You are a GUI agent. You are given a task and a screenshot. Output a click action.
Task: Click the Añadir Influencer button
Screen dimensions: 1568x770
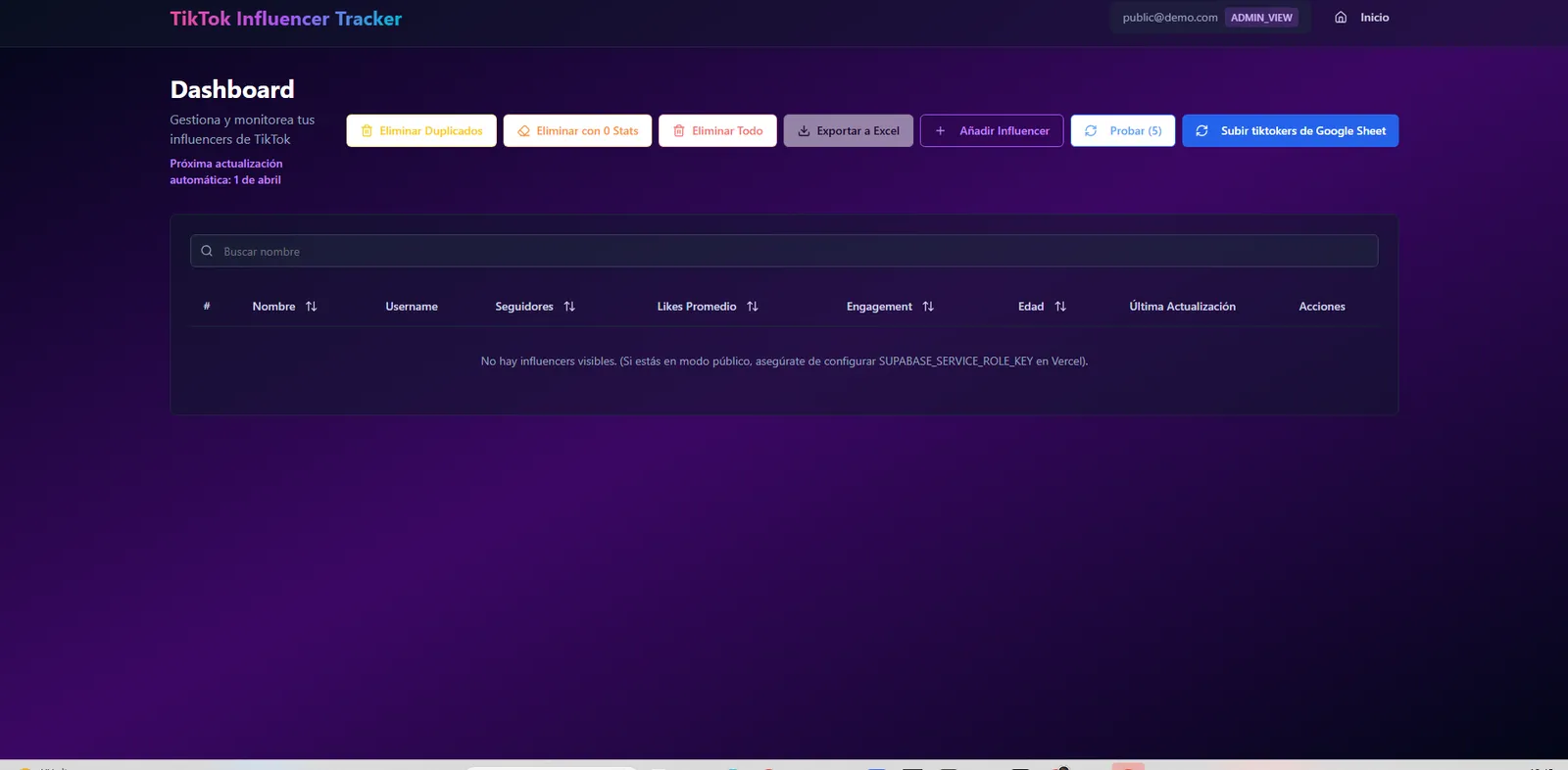[x=992, y=130]
